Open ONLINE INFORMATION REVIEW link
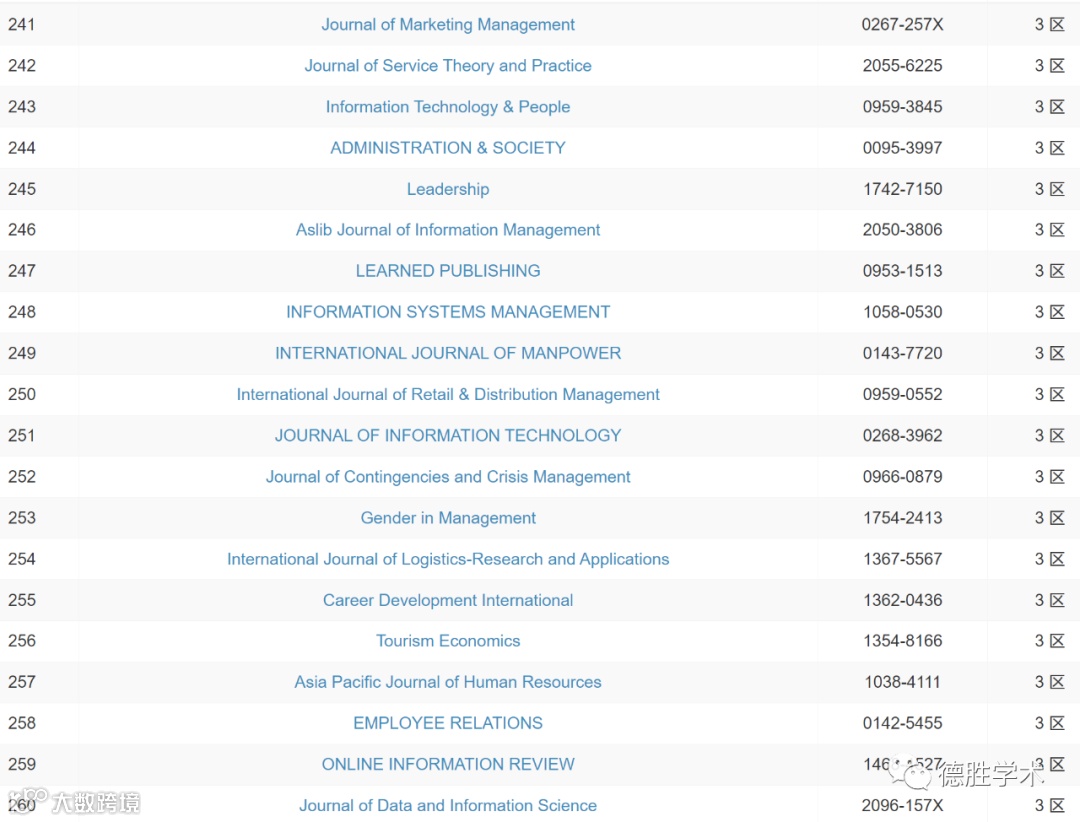The image size is (1080, 822). click(x=448, y=764)
